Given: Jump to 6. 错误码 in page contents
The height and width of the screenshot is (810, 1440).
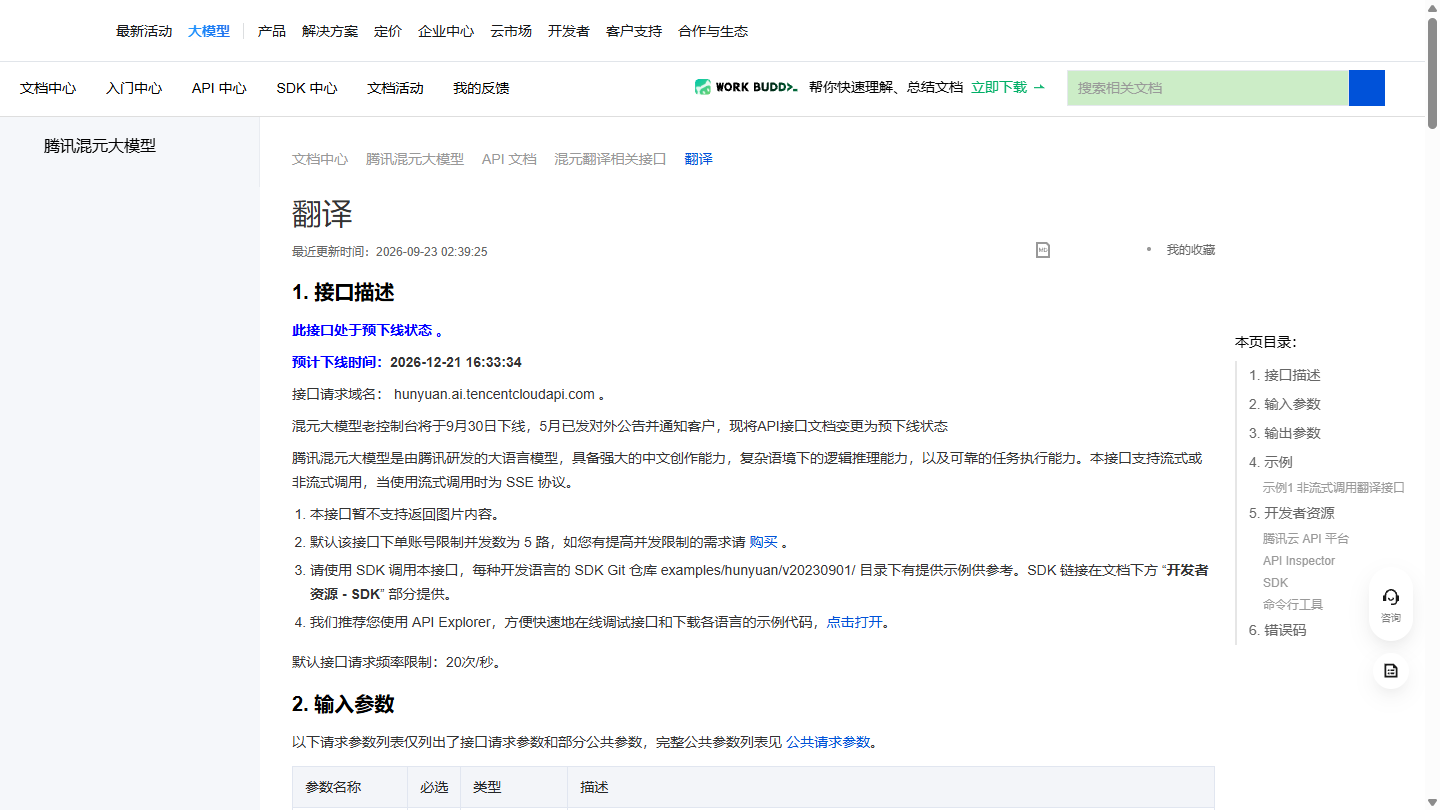Looking at the screenshot, I should [x=1278, y=630].
